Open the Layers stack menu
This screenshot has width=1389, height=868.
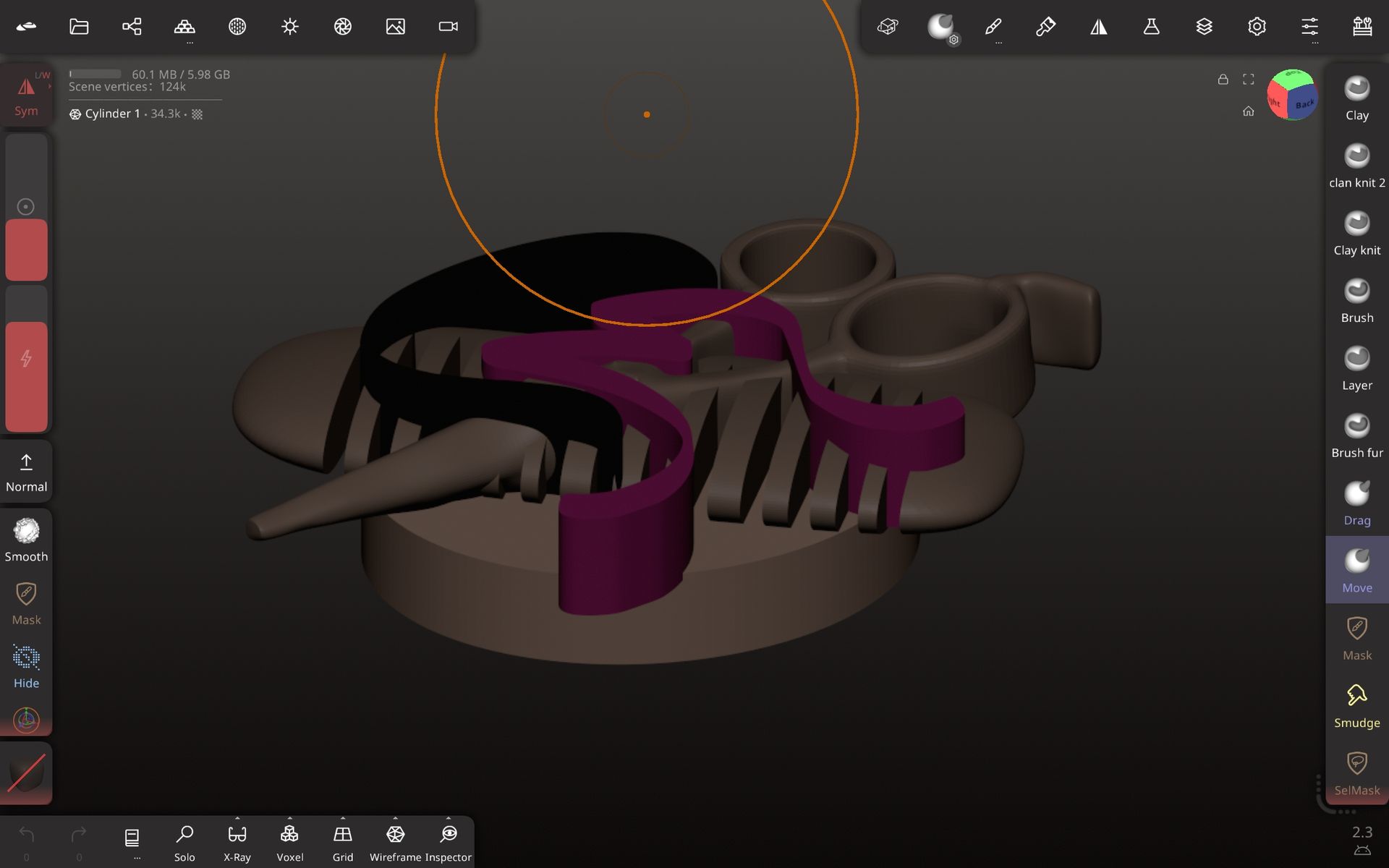[x=1204, y=27]
